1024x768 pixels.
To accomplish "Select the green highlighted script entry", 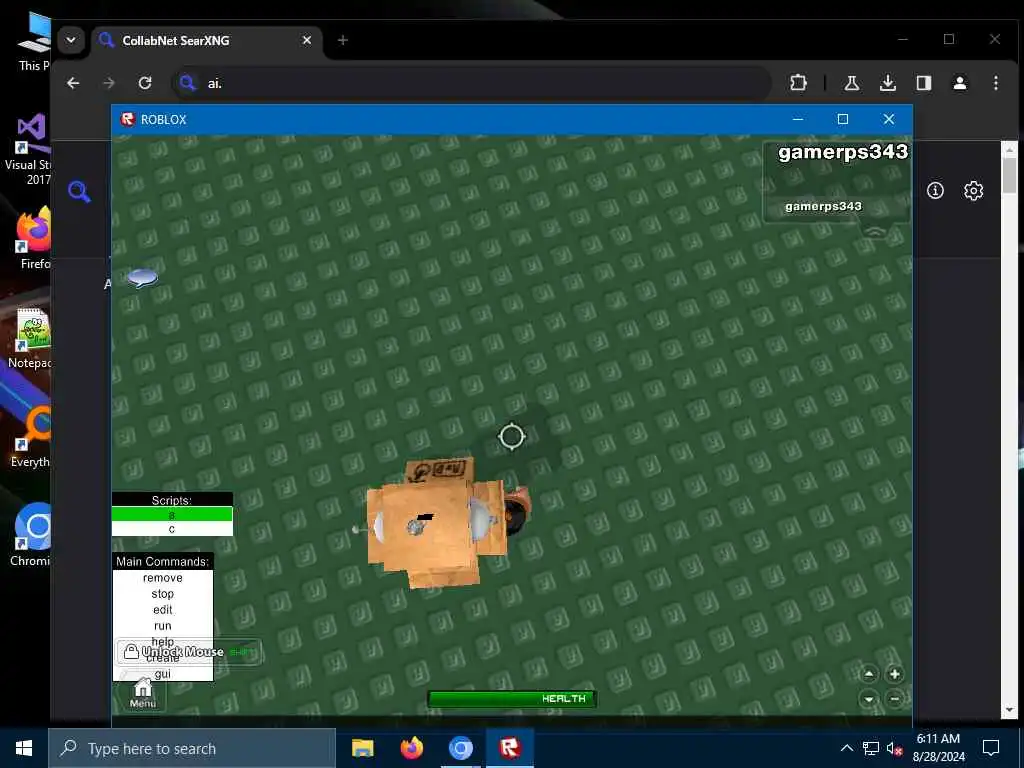I will (172, 515).
